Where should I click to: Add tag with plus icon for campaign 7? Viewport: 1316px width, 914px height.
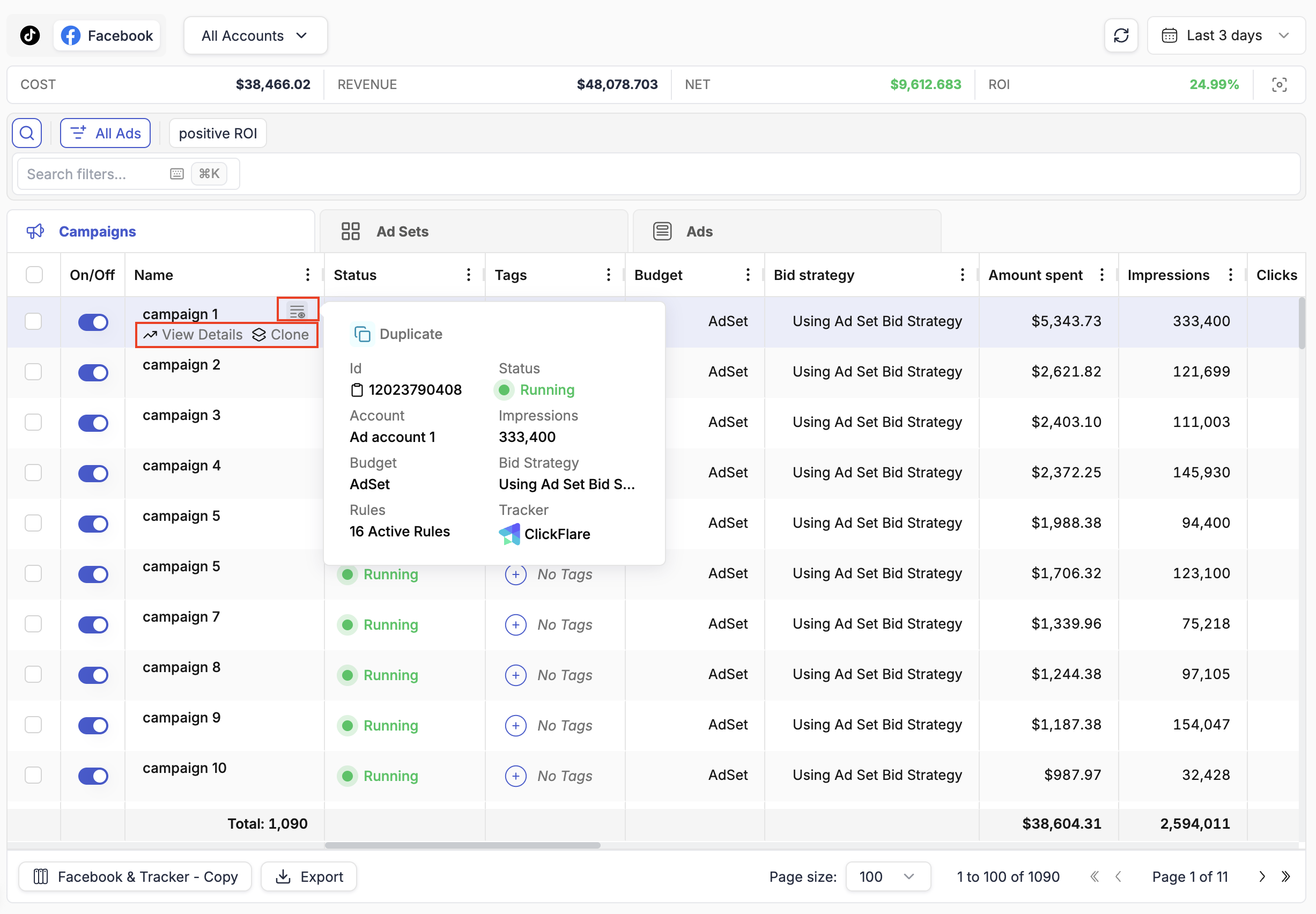tap(515, 624)
